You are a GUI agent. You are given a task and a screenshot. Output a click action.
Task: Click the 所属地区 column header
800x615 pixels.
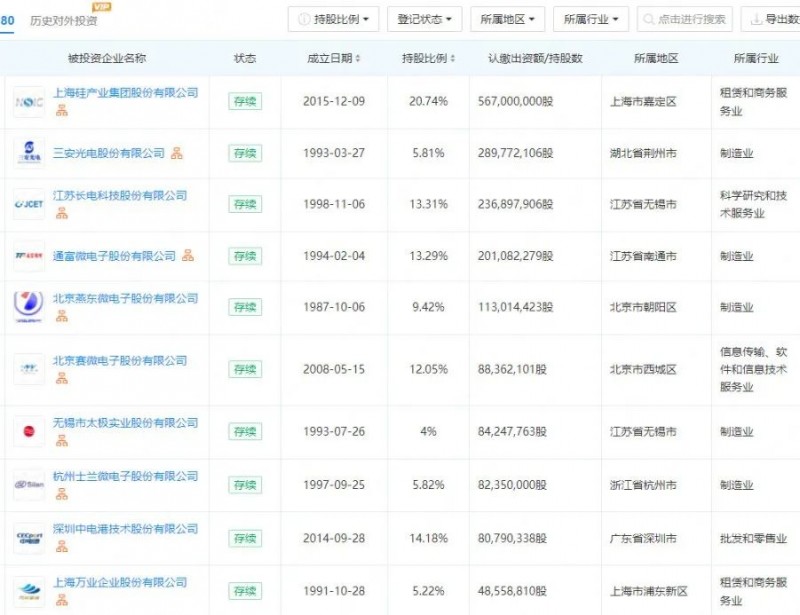[x=656, y=58]
